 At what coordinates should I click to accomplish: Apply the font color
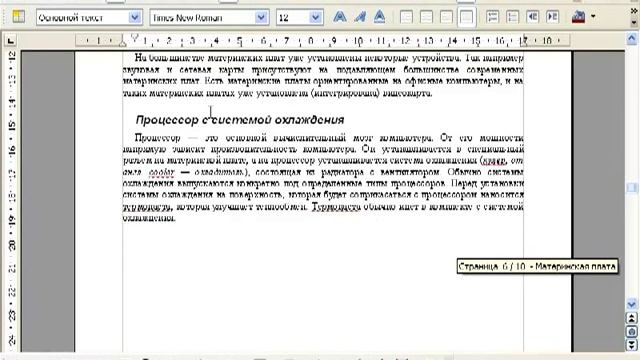pyautogui.click(x=578, y=17)
